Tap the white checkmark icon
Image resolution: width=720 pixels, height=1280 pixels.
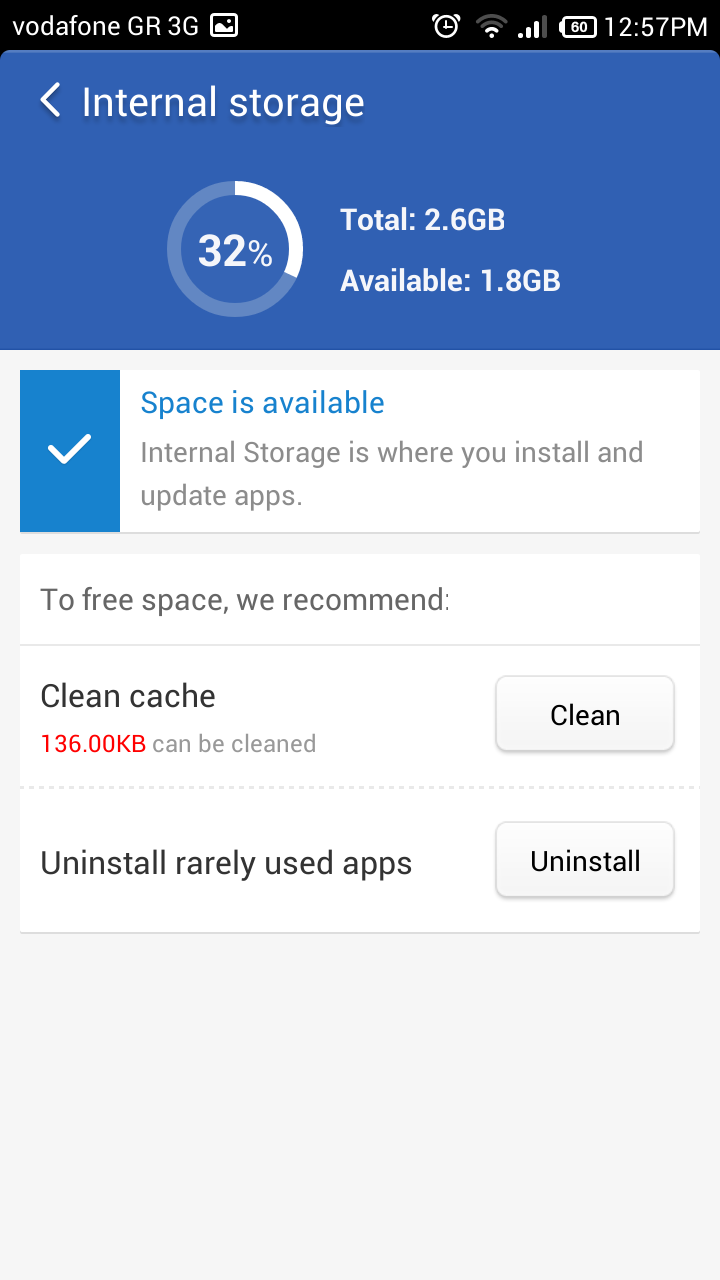pos(70,450)
